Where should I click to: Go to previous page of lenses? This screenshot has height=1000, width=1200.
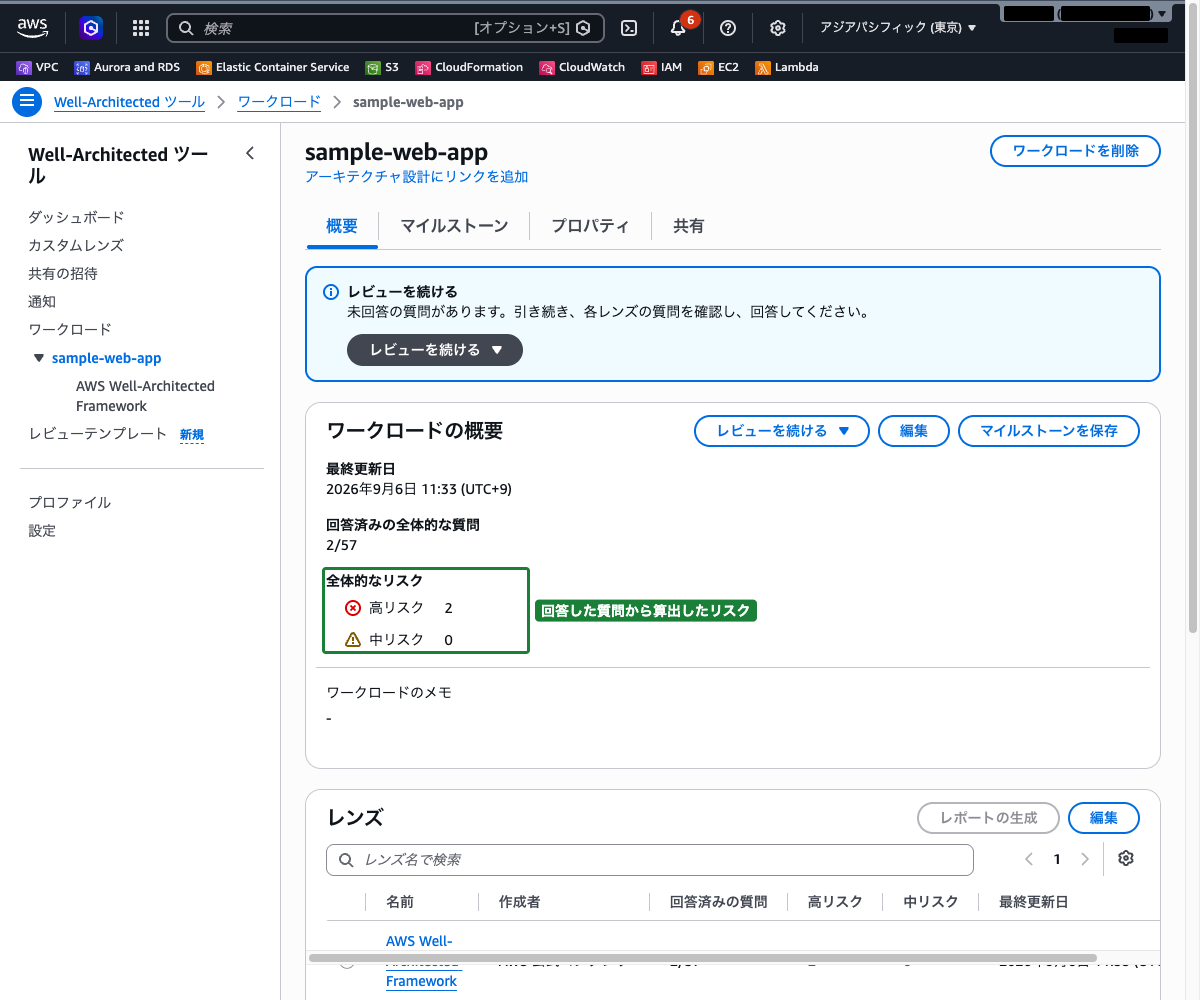[1029, 859]
